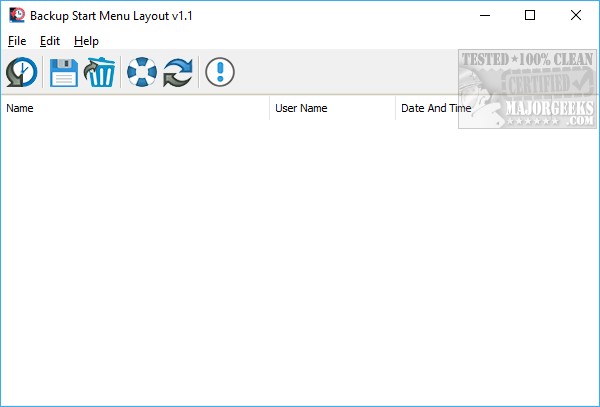Click the lifebuoy reset layout icon
The height and width of the screenshot is (407, 600).
click(142, 73)
